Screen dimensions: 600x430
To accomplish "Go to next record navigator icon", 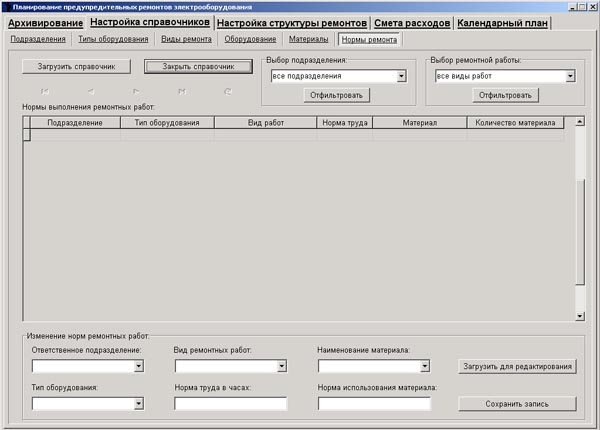I will pos(136,91).
